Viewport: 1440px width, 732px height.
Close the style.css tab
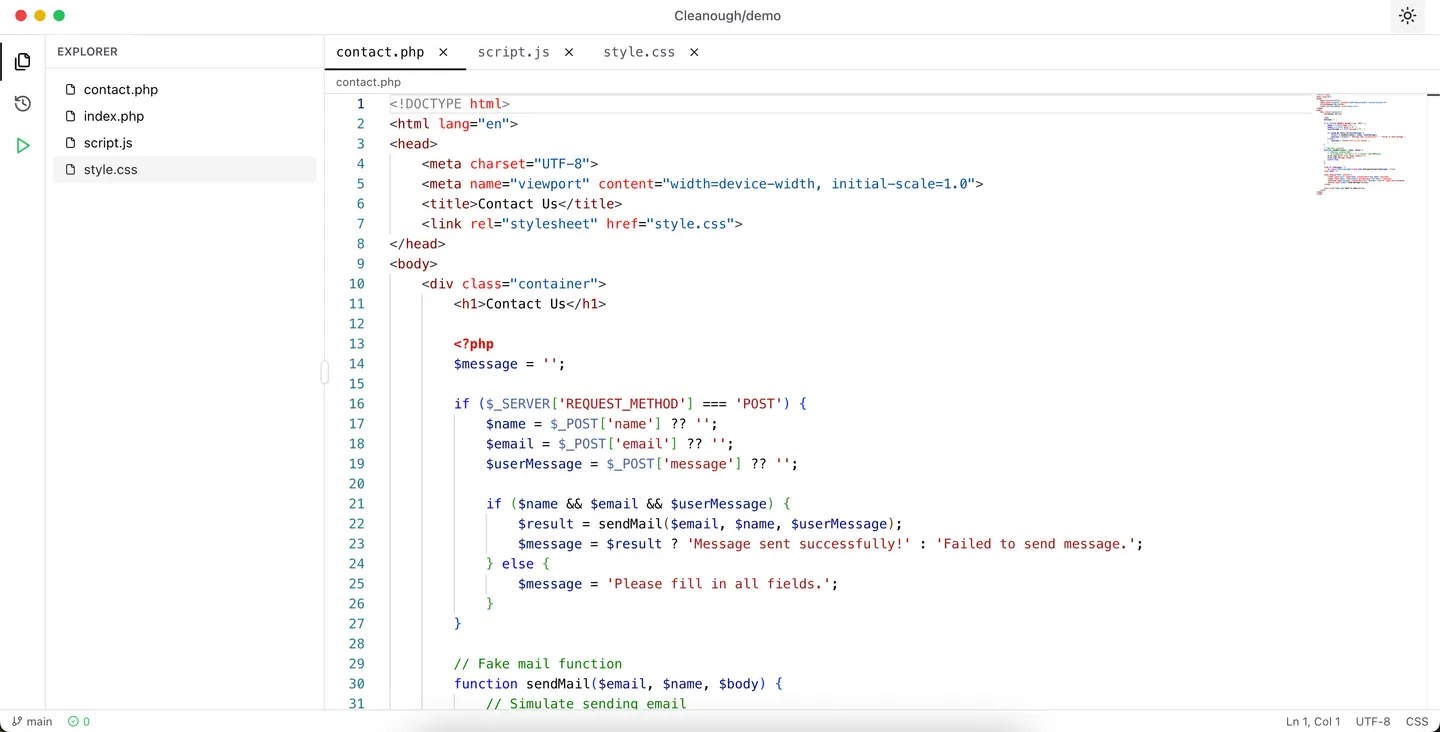click(x=694, y=52)
